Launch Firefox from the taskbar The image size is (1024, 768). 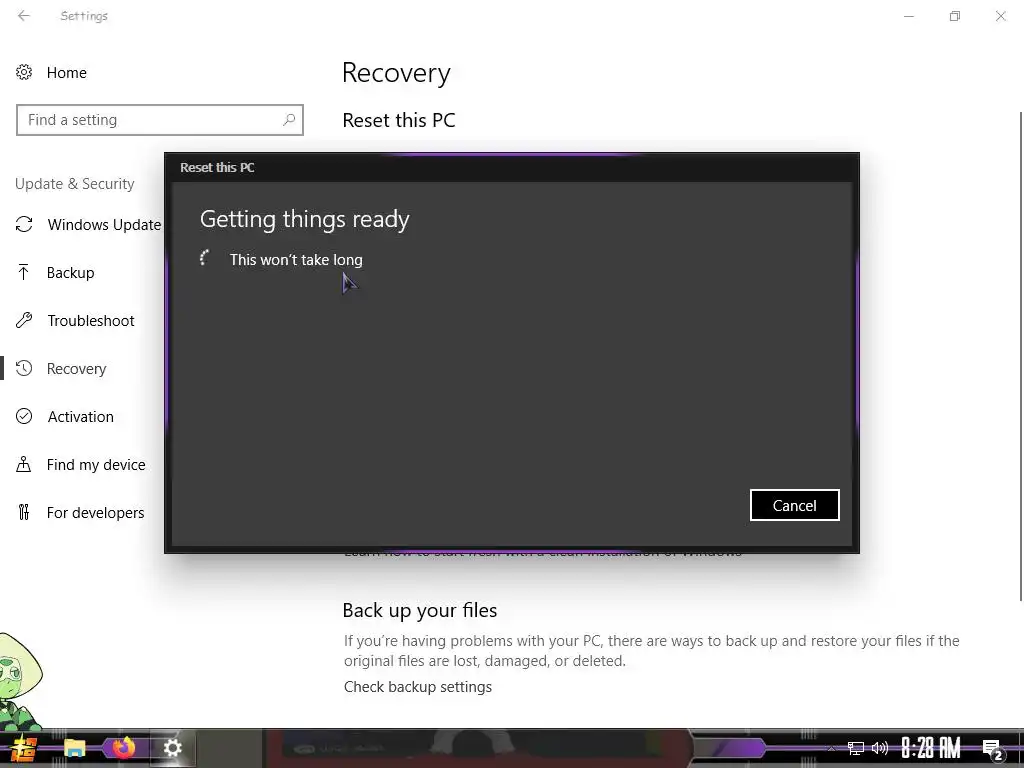tap(123, 748)
